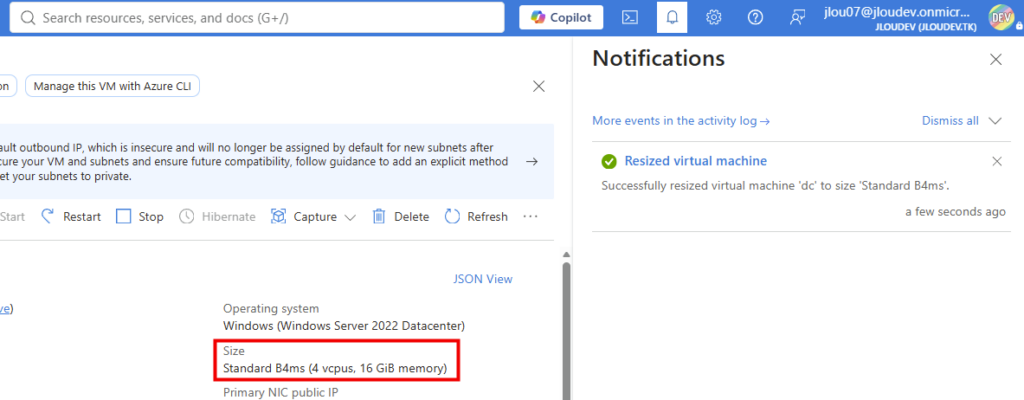Toggle the Notifications bell icon
This screenshot has height=400, width=1024.
(671, 18)
